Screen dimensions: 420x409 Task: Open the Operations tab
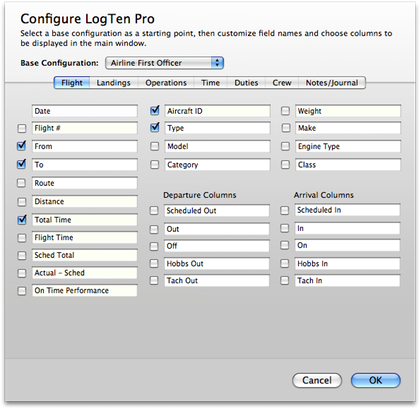(166, 83)
